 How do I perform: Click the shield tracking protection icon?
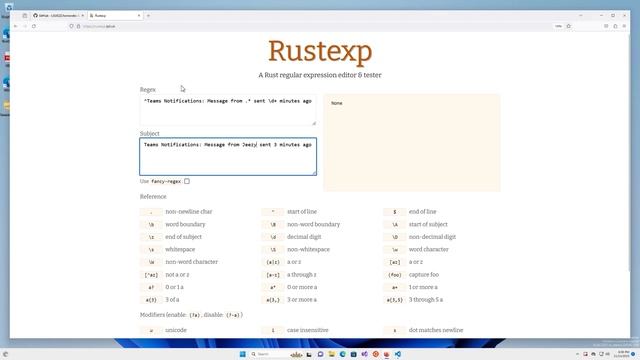(x=71, y=26)
